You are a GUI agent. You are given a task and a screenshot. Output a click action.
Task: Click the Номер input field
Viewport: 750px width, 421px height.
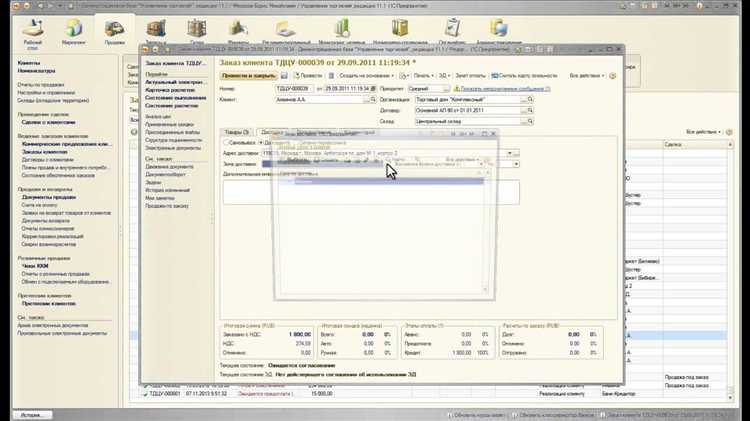click(x=293, y=89)
